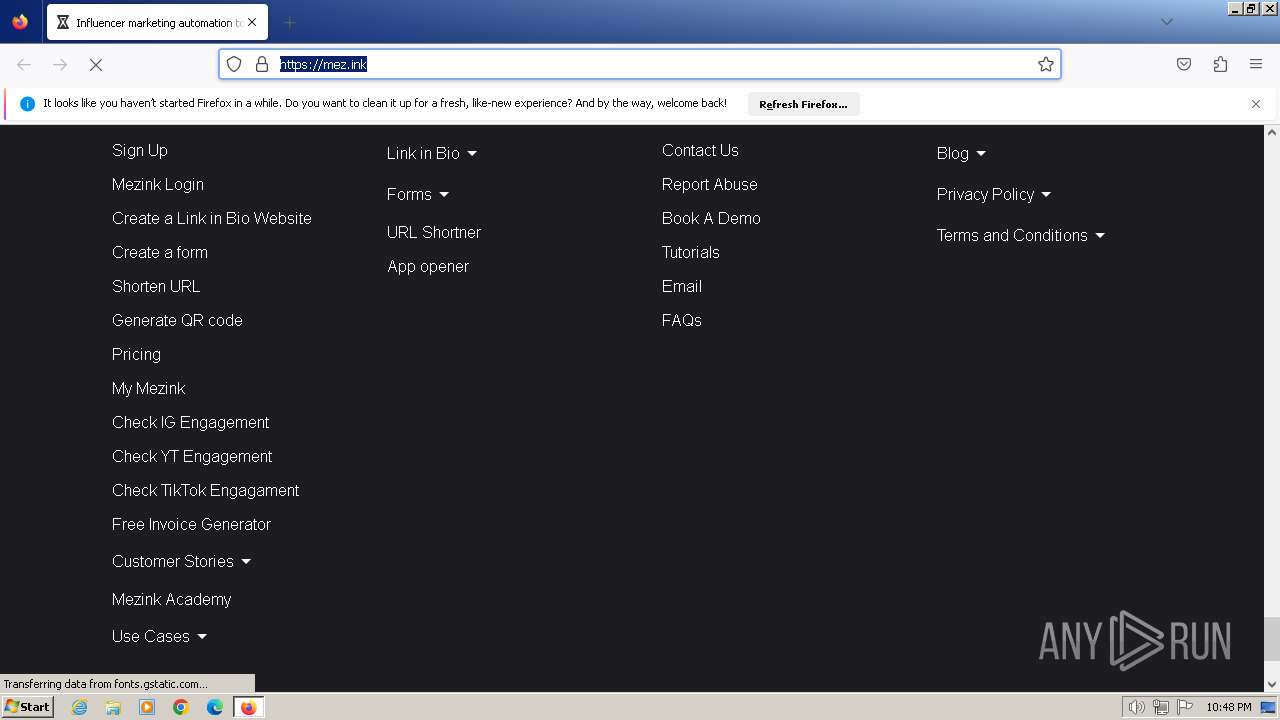Expand the Customer Stories dropdown

(182, 561)
